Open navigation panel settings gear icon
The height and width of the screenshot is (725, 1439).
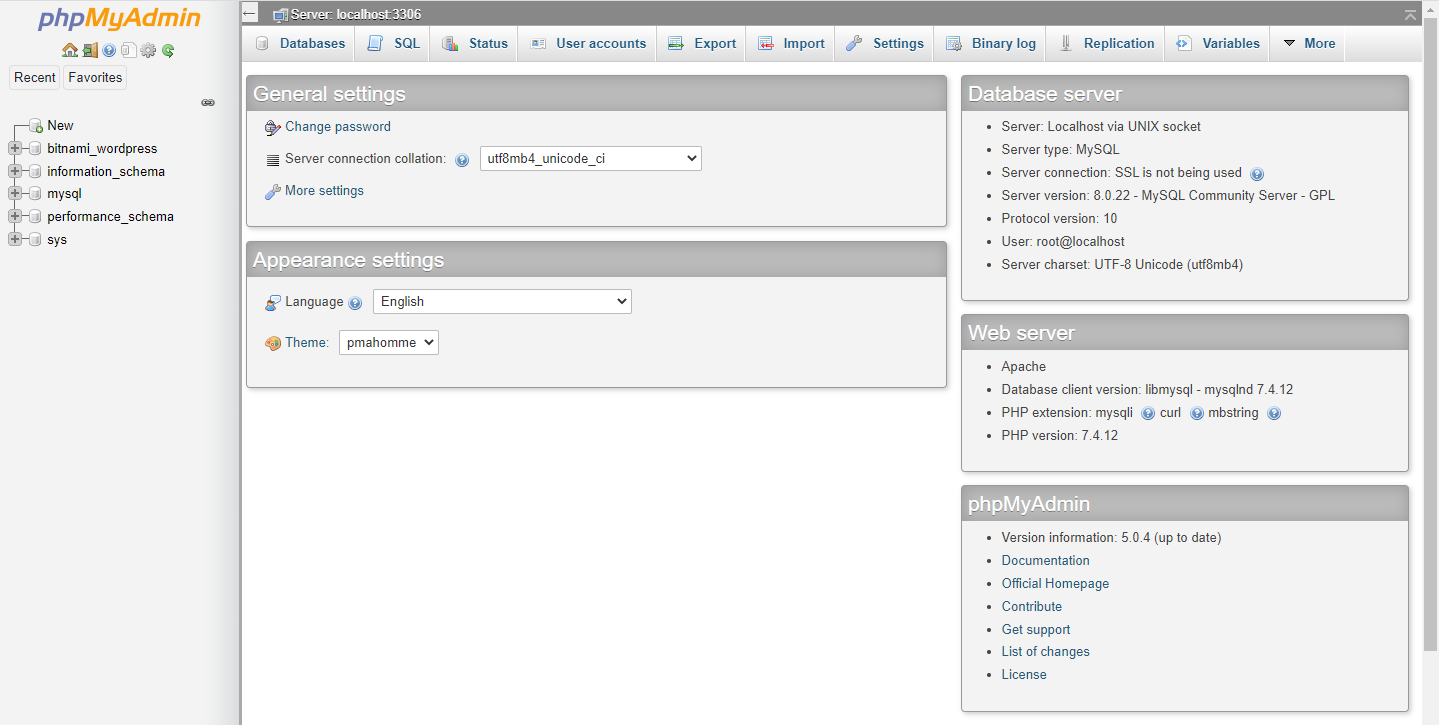(x=148, y=50)
